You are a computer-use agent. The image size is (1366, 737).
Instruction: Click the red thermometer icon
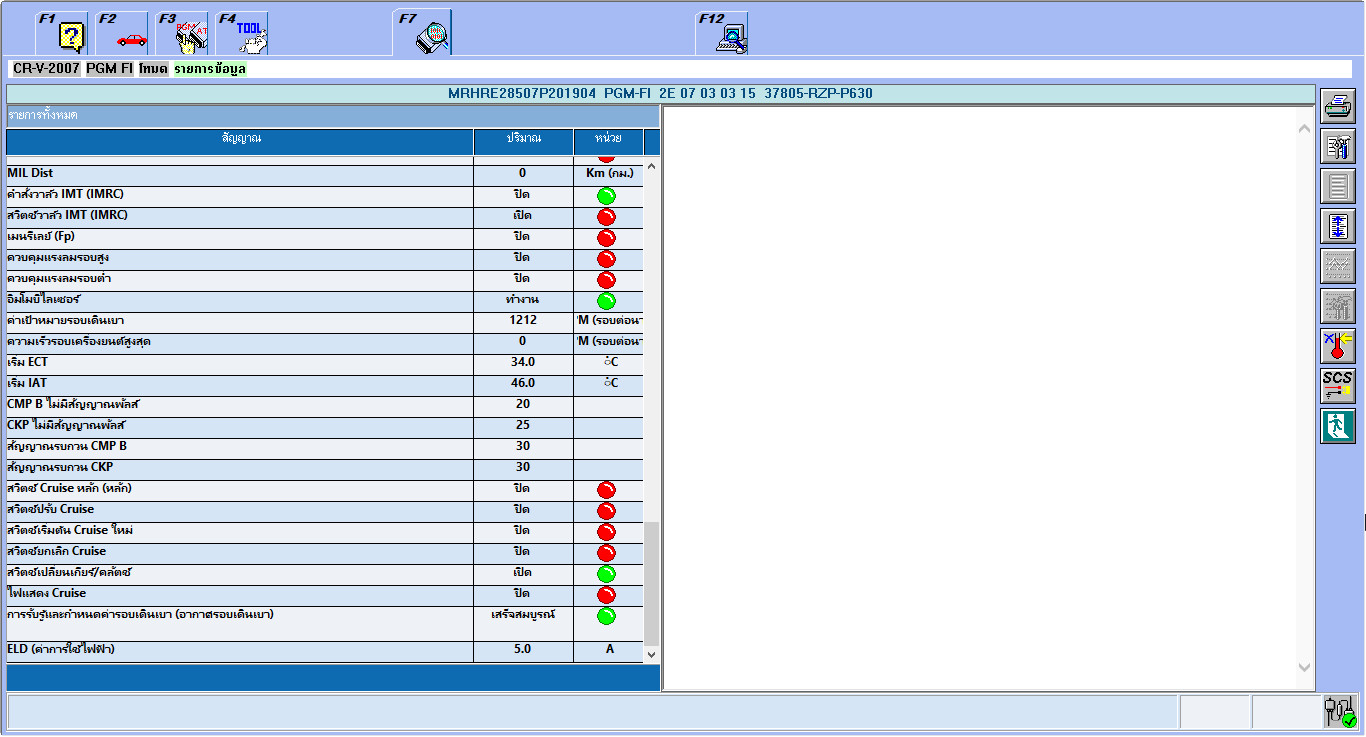coord(1337,346)
